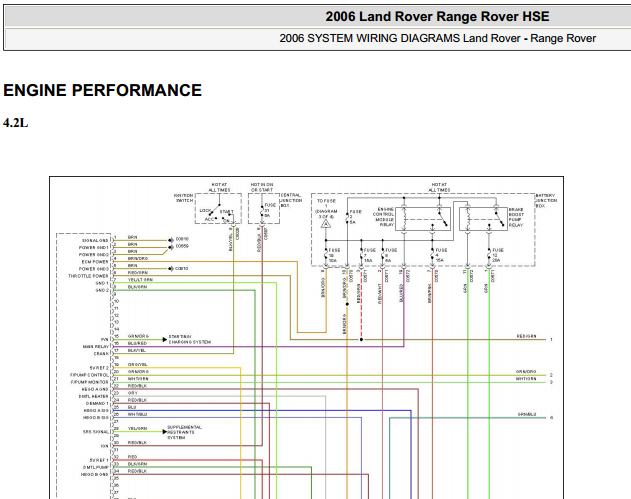The height and width of the screenshot is (499, 631).
Task: Click the 'CENTRAL JUNCTION BOX' label
Action: click(x=291, y=200)
